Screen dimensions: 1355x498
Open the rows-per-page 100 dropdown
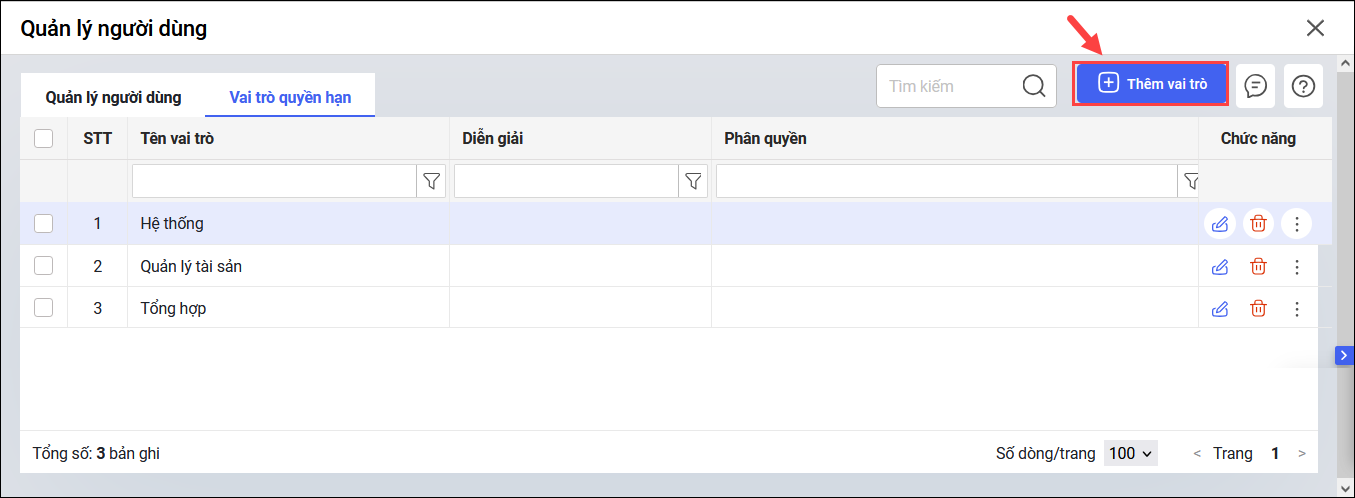point(1131,453)
